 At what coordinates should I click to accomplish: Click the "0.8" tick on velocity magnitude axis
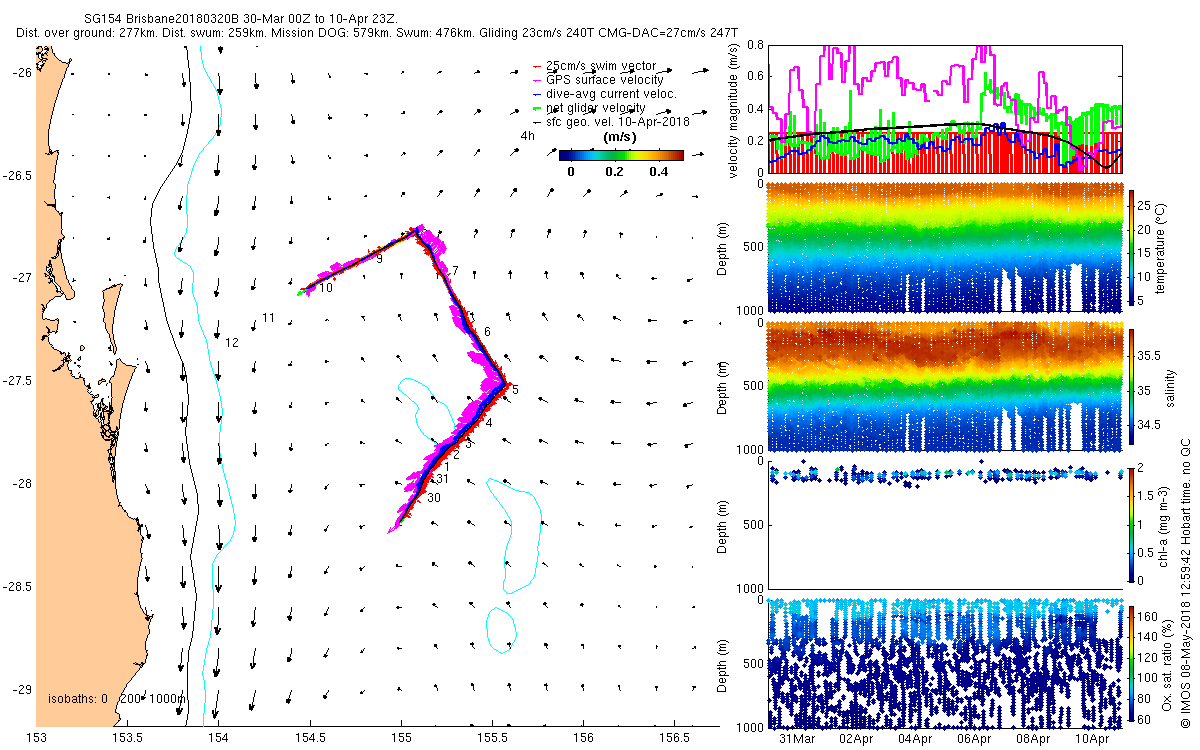tap(754, 45)
